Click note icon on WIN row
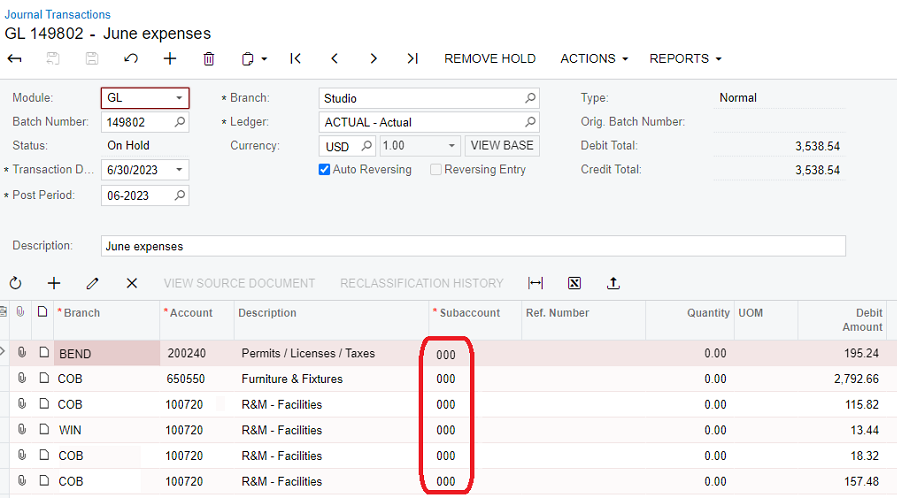897x498 pixels. point(44,429)
